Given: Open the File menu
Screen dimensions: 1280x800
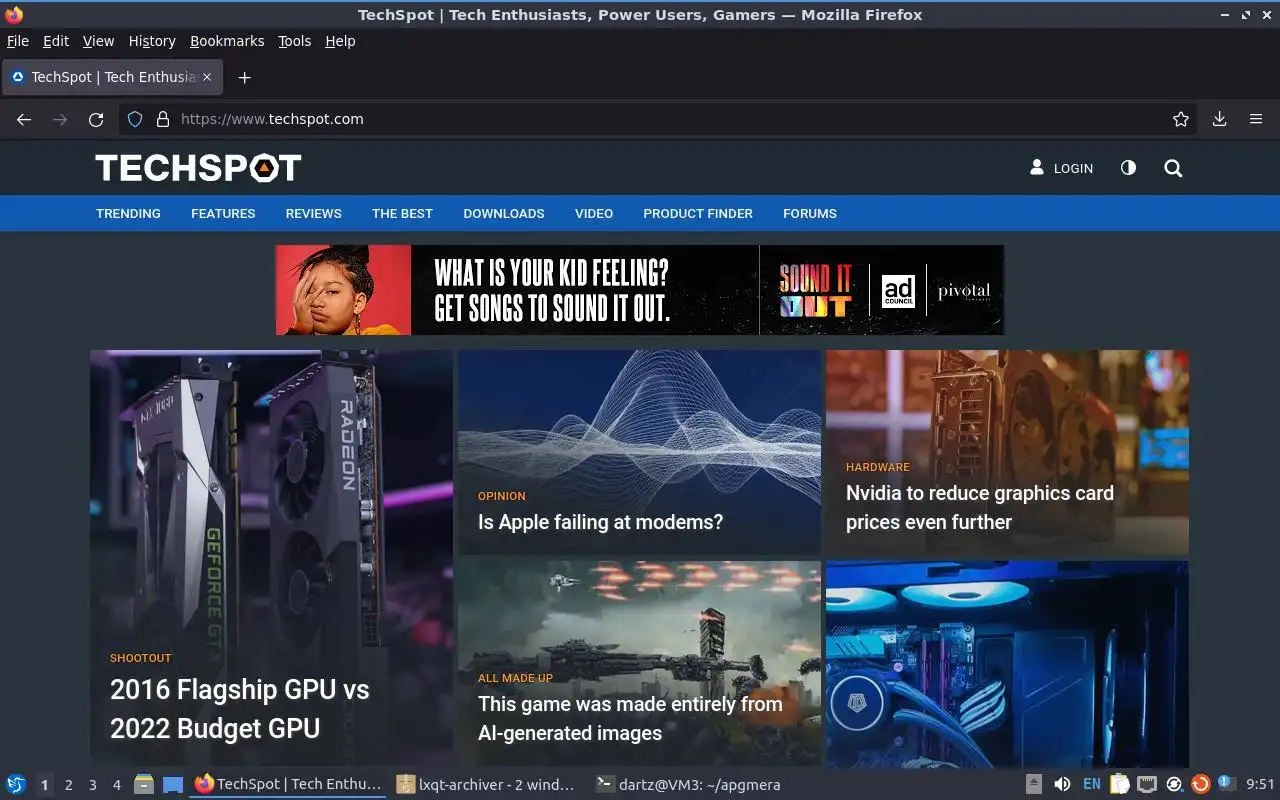Looking at the screenshot, I should click(x=18, y=41).
